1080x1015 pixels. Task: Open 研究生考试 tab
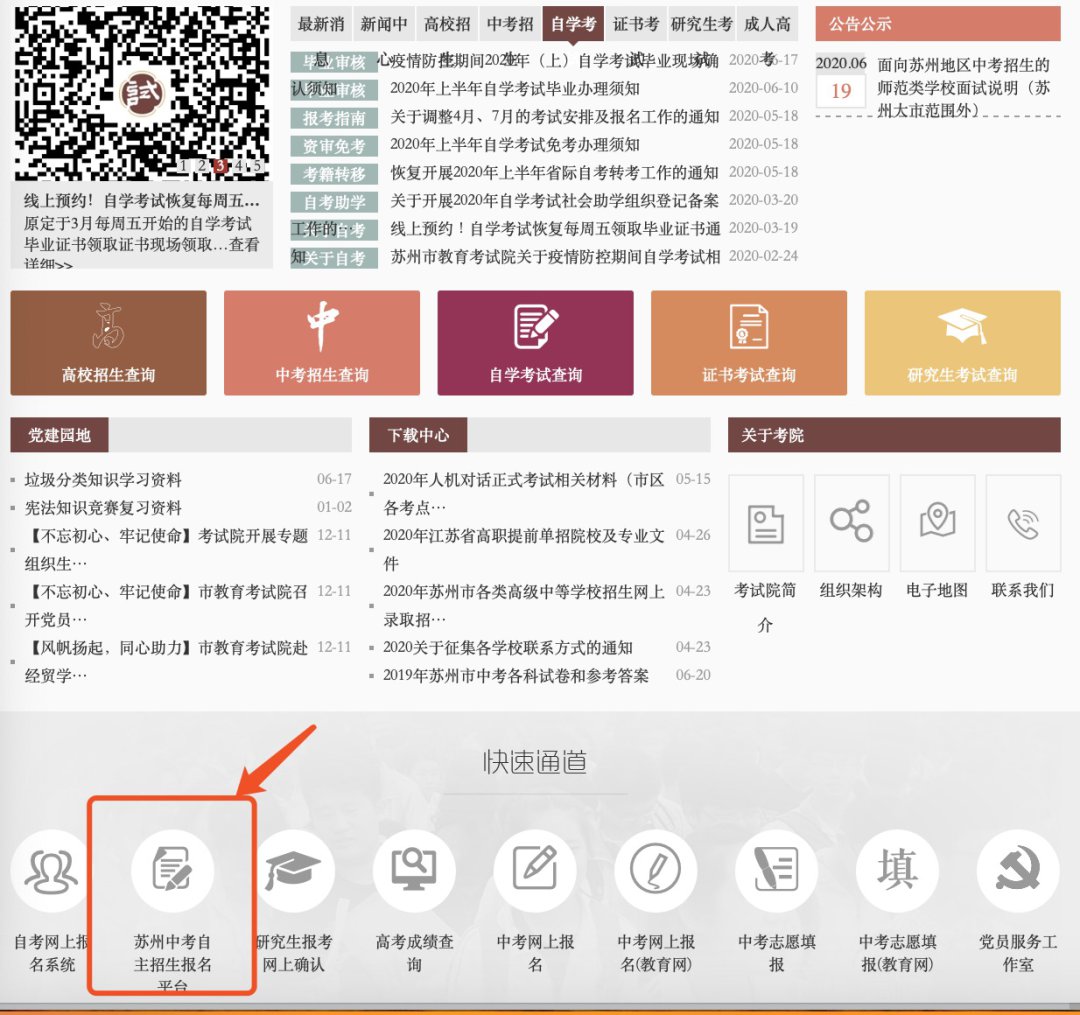pos(701,24)
